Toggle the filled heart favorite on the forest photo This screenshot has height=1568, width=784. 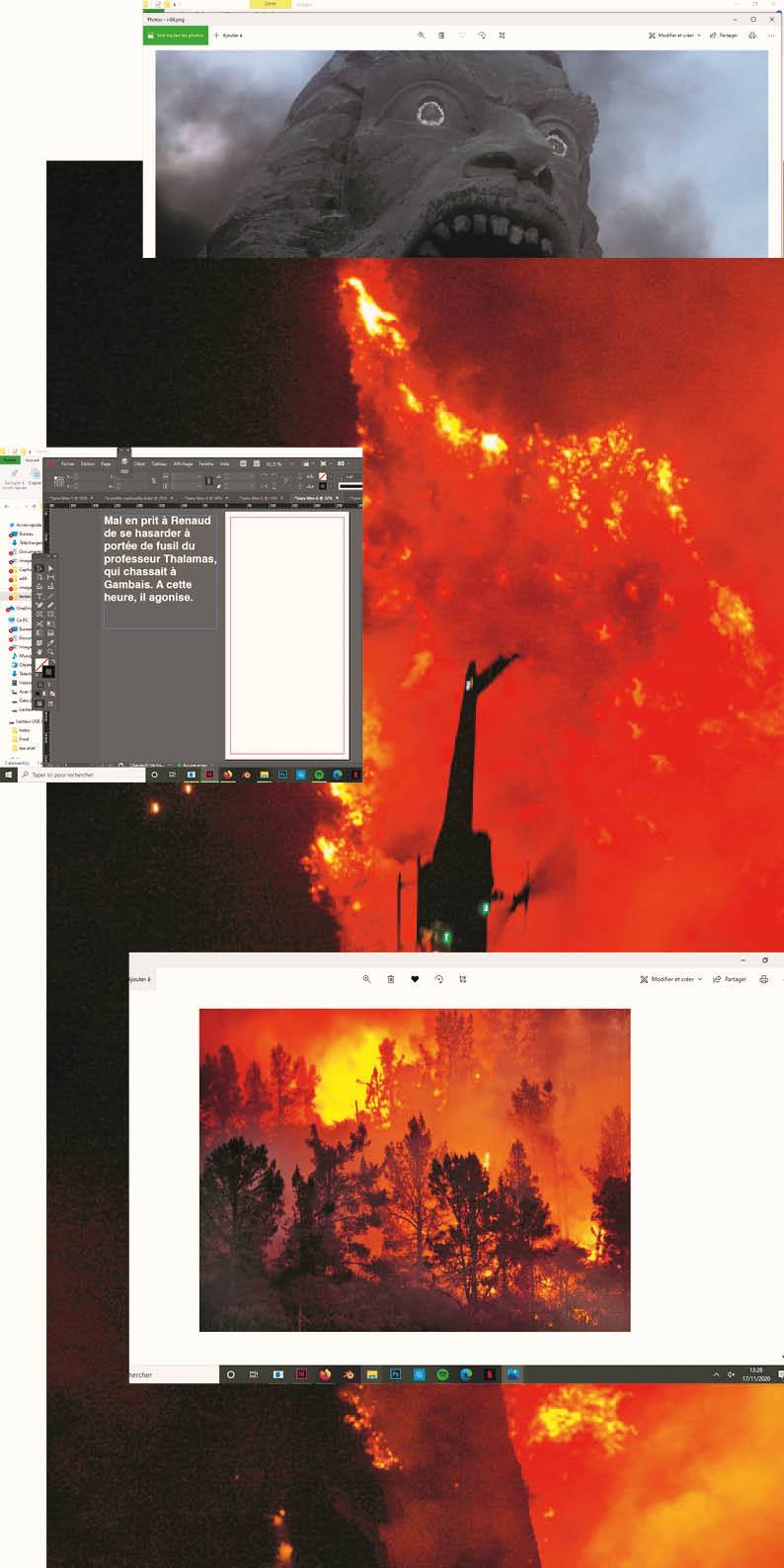click(415, 979)
